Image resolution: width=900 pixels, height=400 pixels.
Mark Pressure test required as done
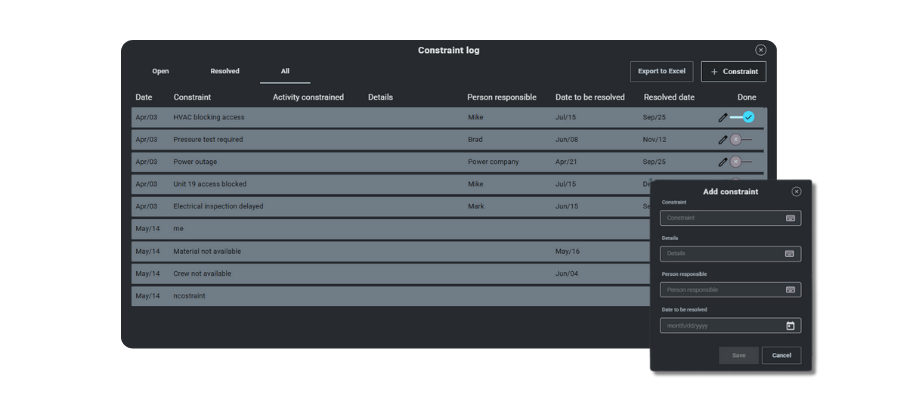740,140
